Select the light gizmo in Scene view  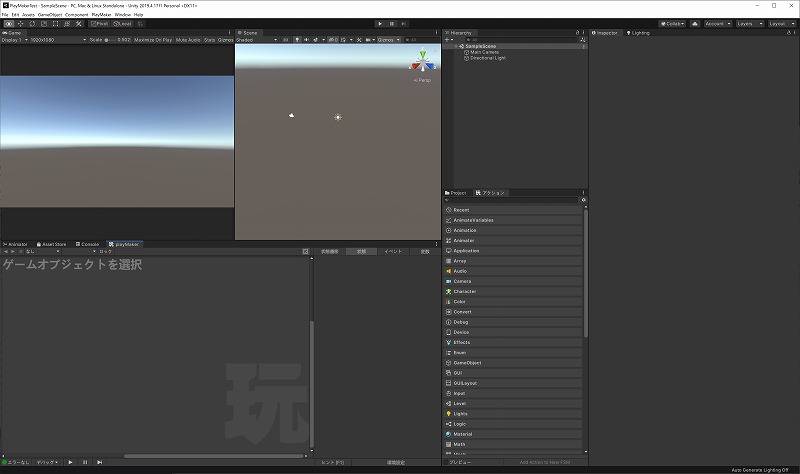pyautogui.click(x=338, y=117)
